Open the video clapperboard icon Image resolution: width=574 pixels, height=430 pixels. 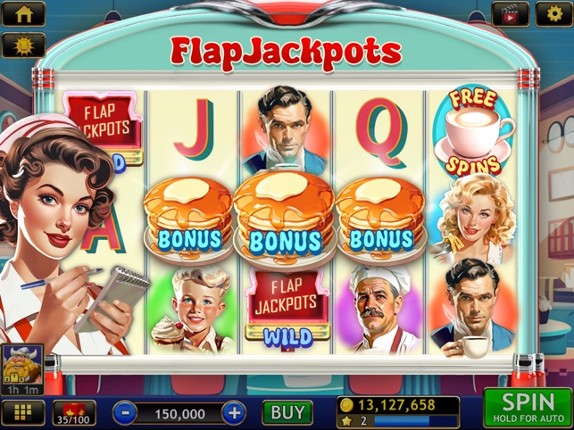coord(510,14)
